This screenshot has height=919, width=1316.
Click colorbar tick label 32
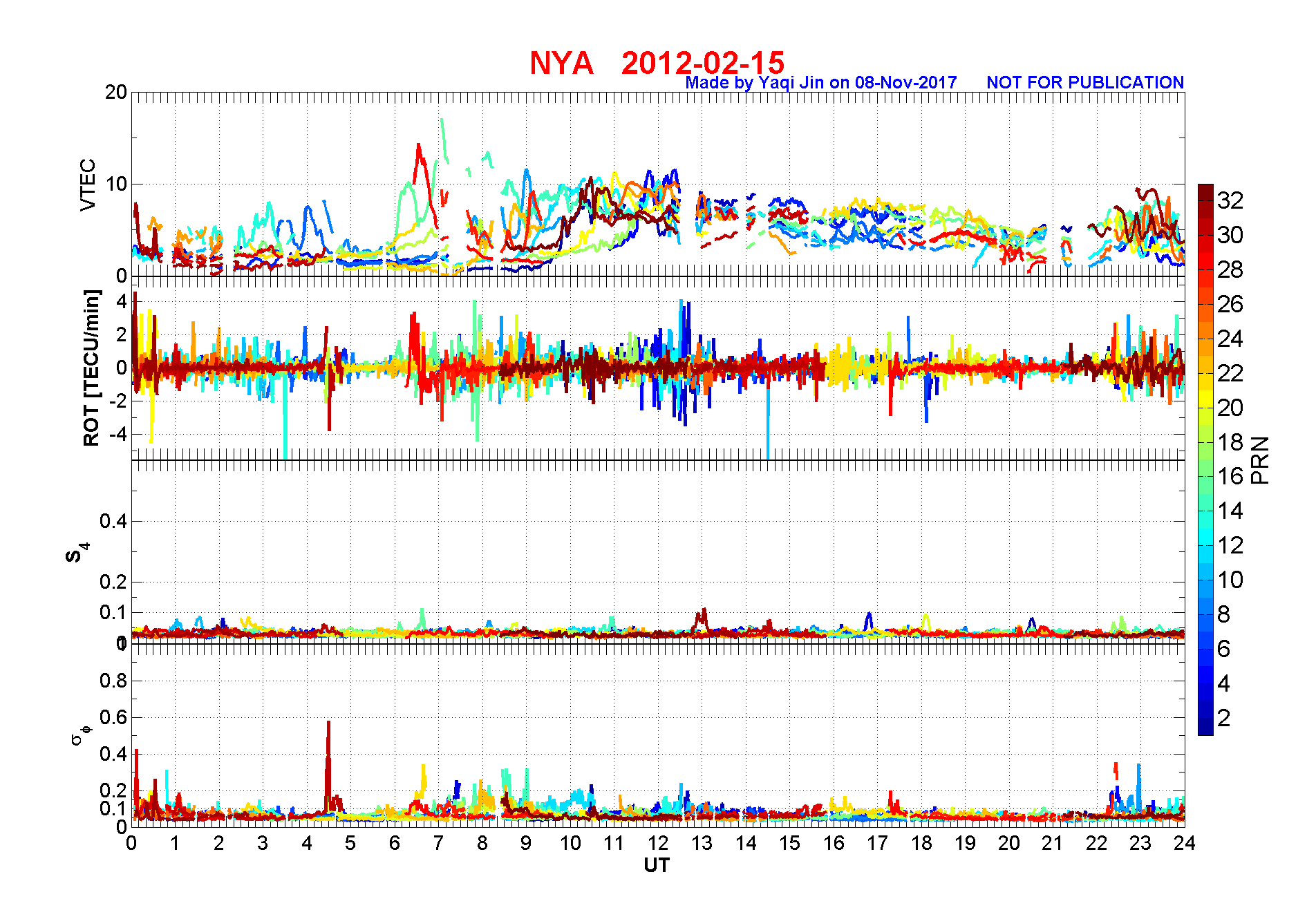(x=1230, y=200)
